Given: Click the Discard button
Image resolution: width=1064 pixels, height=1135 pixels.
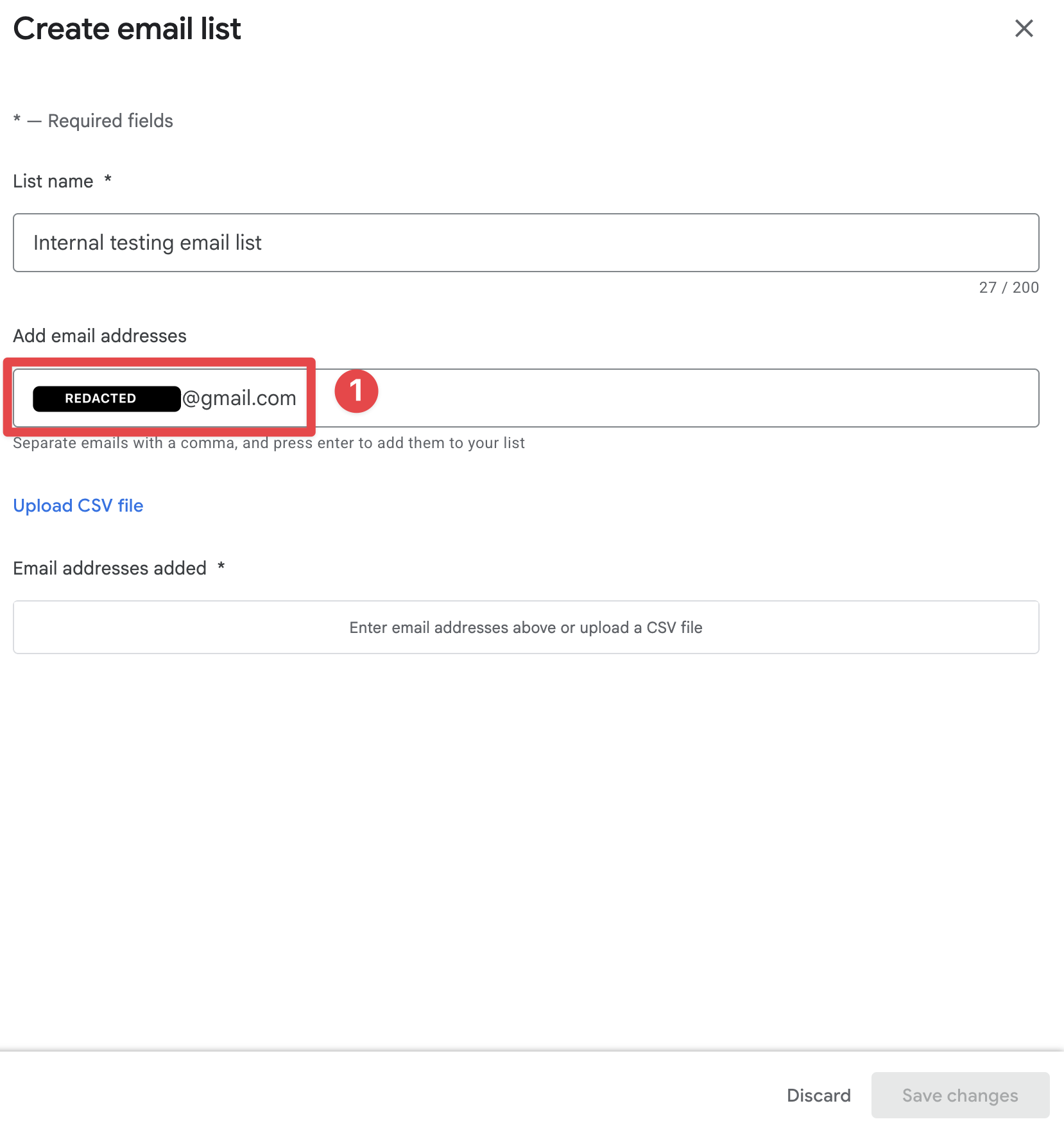Looking at the screenshot, I should (818, 1095).
